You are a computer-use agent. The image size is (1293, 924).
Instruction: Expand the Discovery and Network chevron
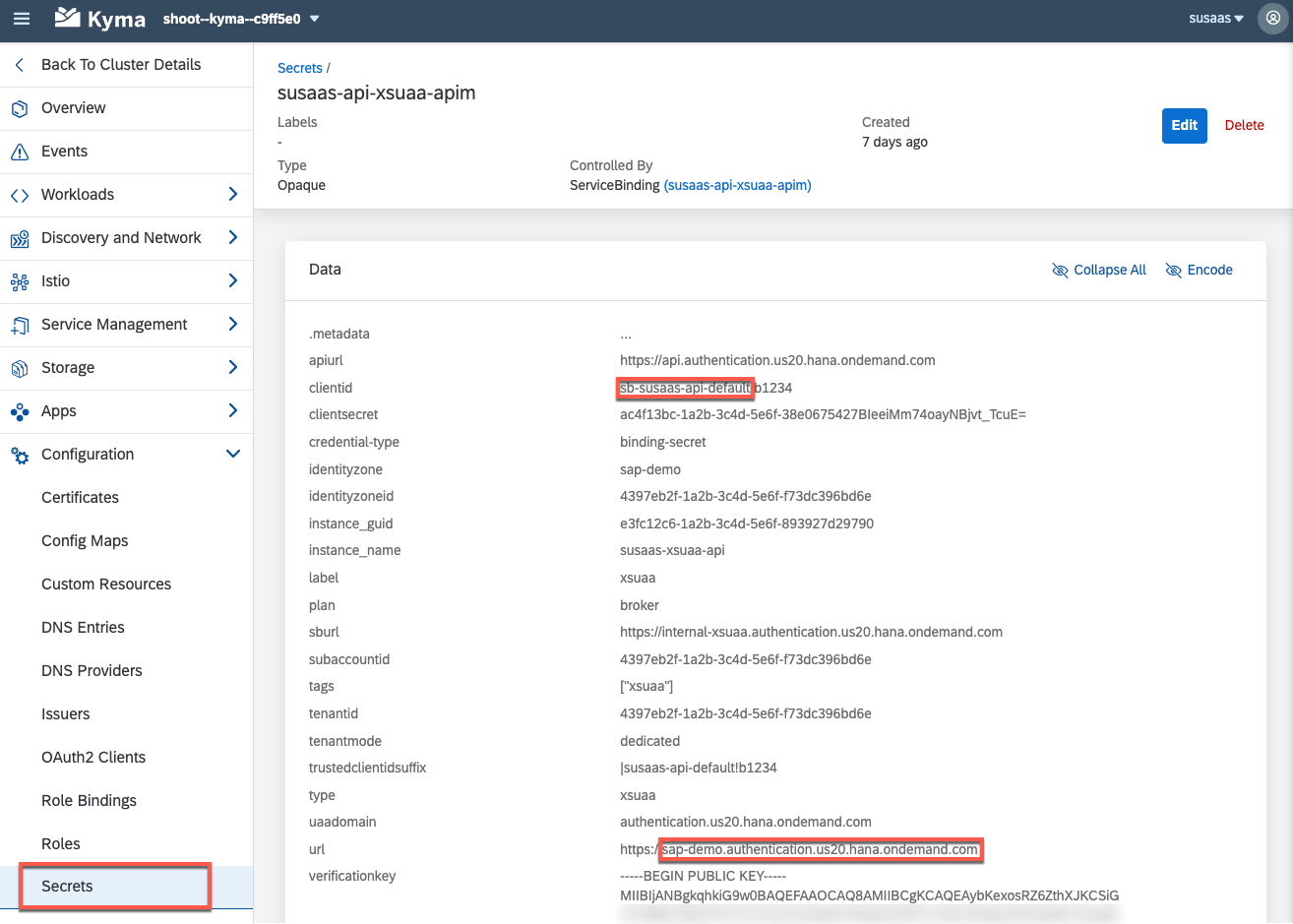pyautogui.click(x=233, y=238)
